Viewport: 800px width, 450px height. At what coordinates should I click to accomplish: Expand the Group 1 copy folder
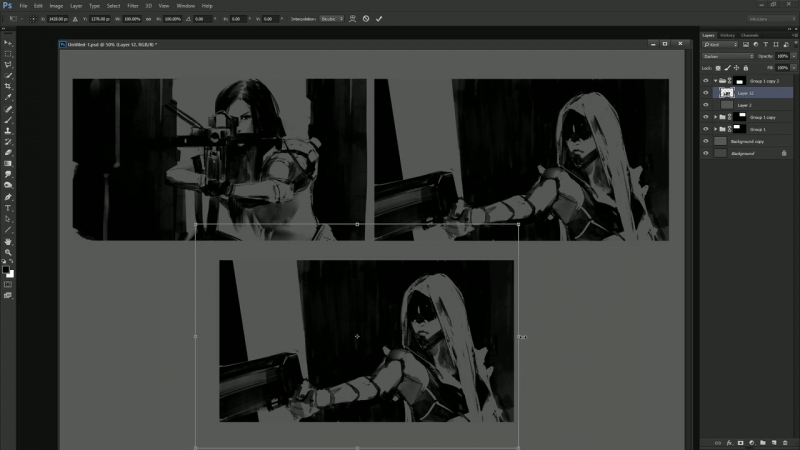coord(715,117)
